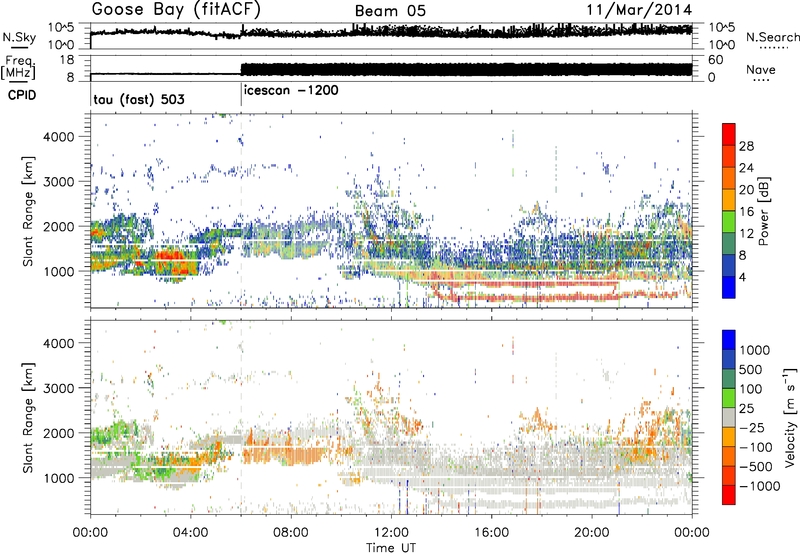The image size is (800, 554).
Task: Click the icescan start marker line at 06:00
Action: tap(241, 95)
